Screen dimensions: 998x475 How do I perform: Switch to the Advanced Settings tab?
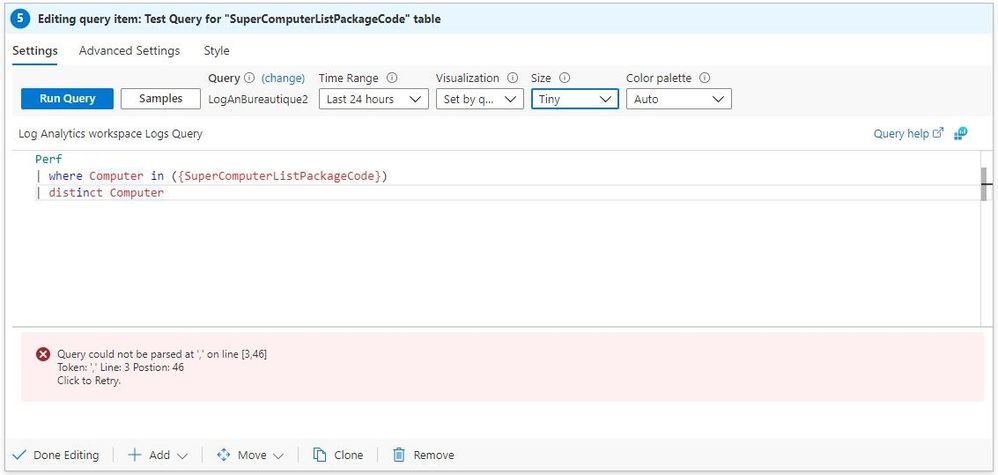129,51
